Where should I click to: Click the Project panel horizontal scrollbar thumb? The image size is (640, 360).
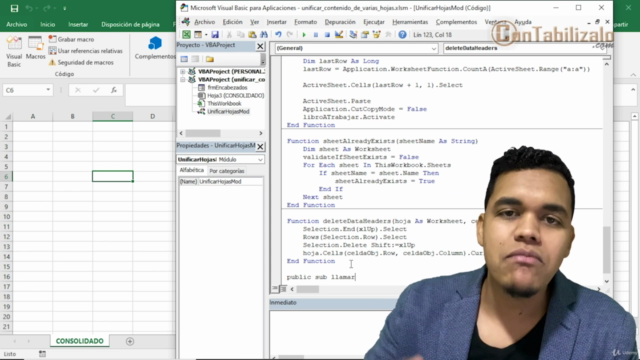203,133
